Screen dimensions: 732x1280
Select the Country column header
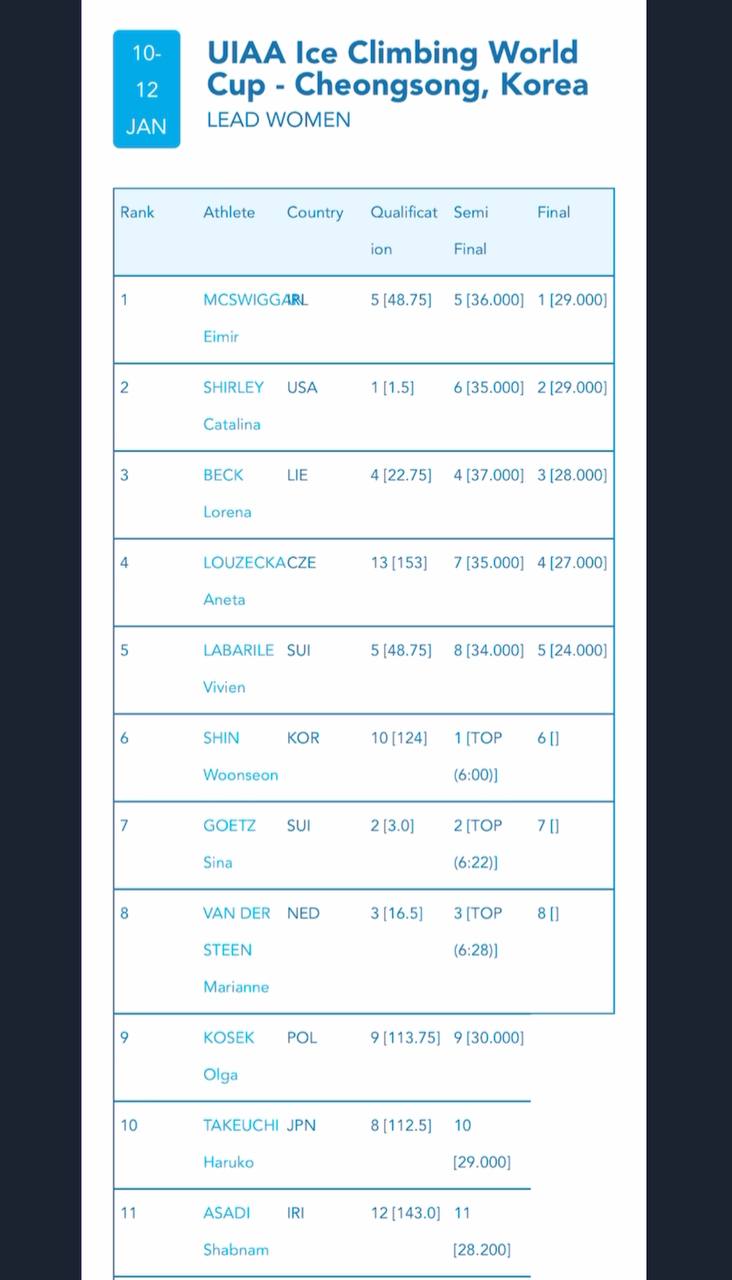[x=314, y=212]
